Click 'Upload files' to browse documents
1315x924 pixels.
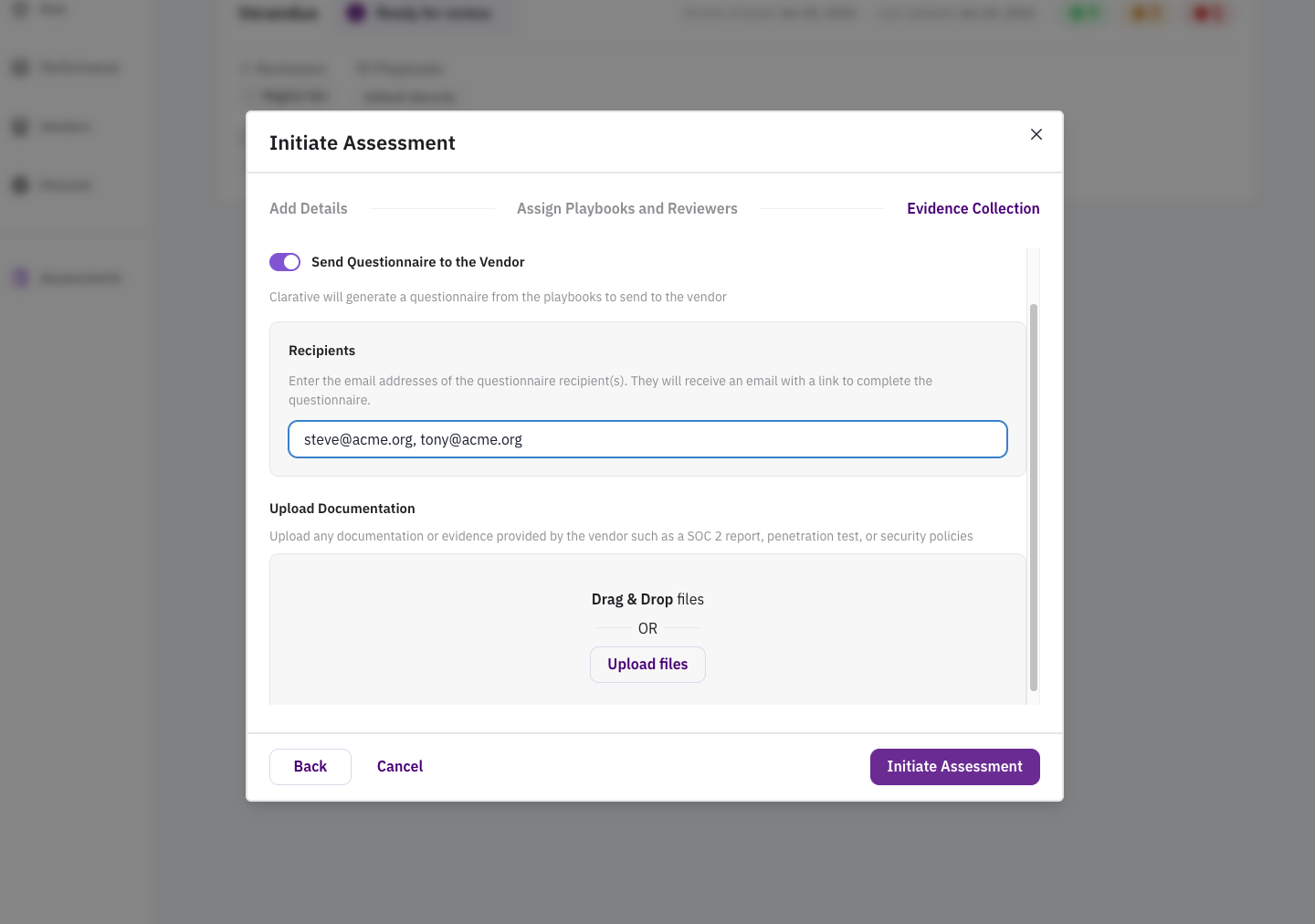tap(647, 664)
